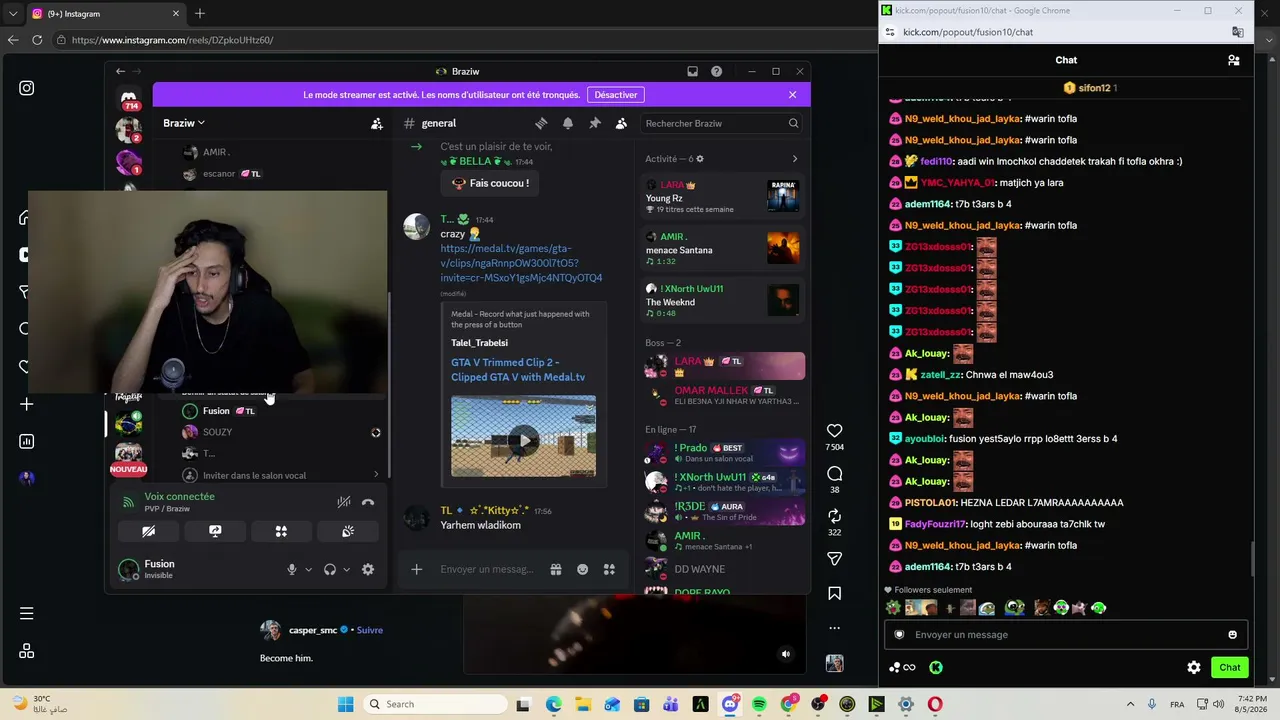1280x720 pixels.
Task: Open LARA Young Rz activity card
Action: point(722,196)
